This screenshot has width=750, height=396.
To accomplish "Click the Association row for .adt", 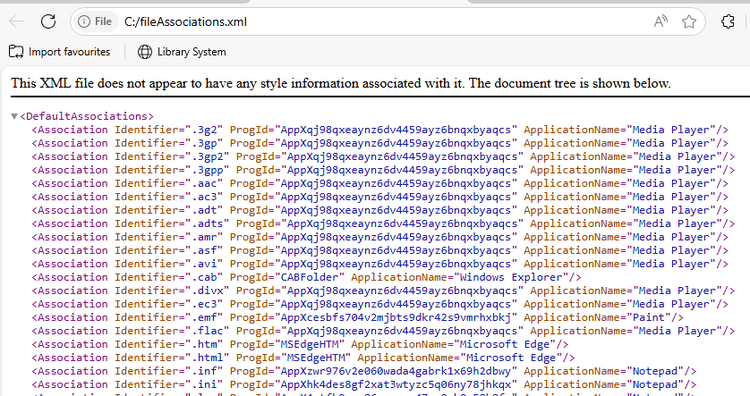I will tap(380, 210).
